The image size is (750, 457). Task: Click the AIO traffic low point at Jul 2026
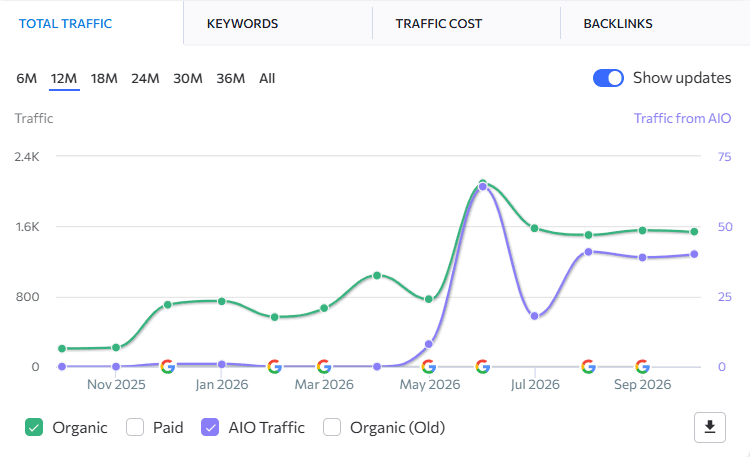tap(535, 316)
